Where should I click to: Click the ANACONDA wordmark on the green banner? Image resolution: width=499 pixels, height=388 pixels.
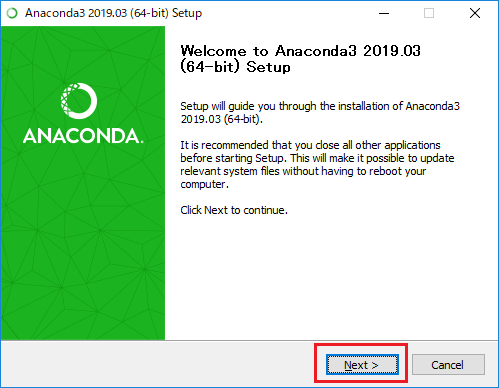pyautogui.click(x=83, y=136)
